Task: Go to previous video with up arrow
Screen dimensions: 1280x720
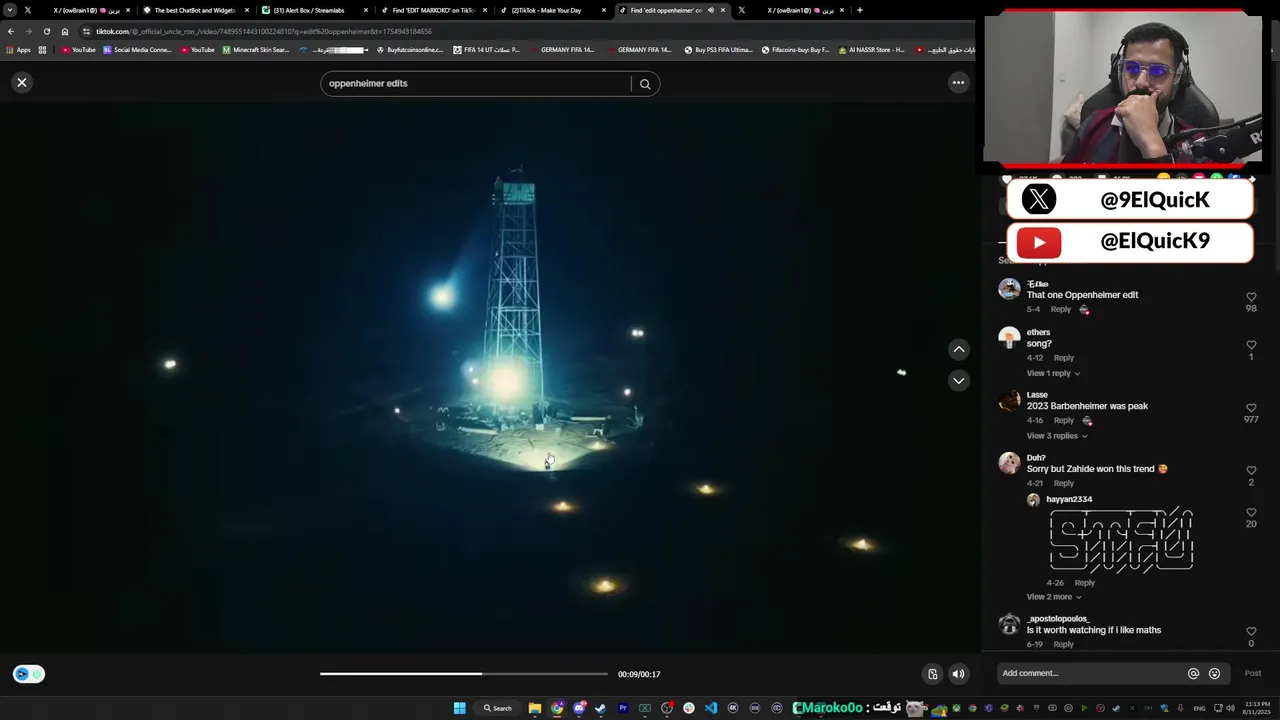Action: click(x=958, y=349)
